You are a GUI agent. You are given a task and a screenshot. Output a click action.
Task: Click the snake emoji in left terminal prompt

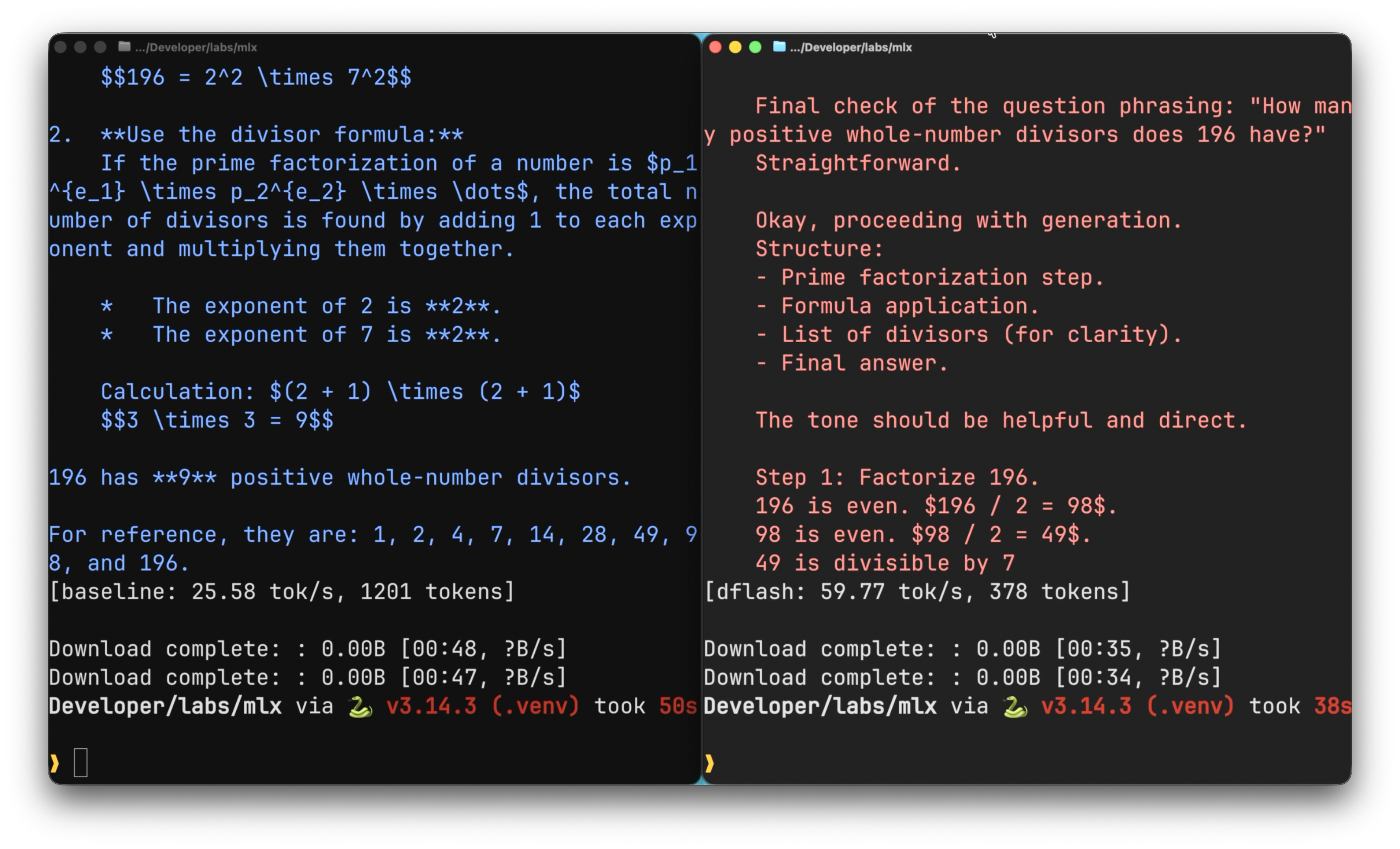pos(360,706)
